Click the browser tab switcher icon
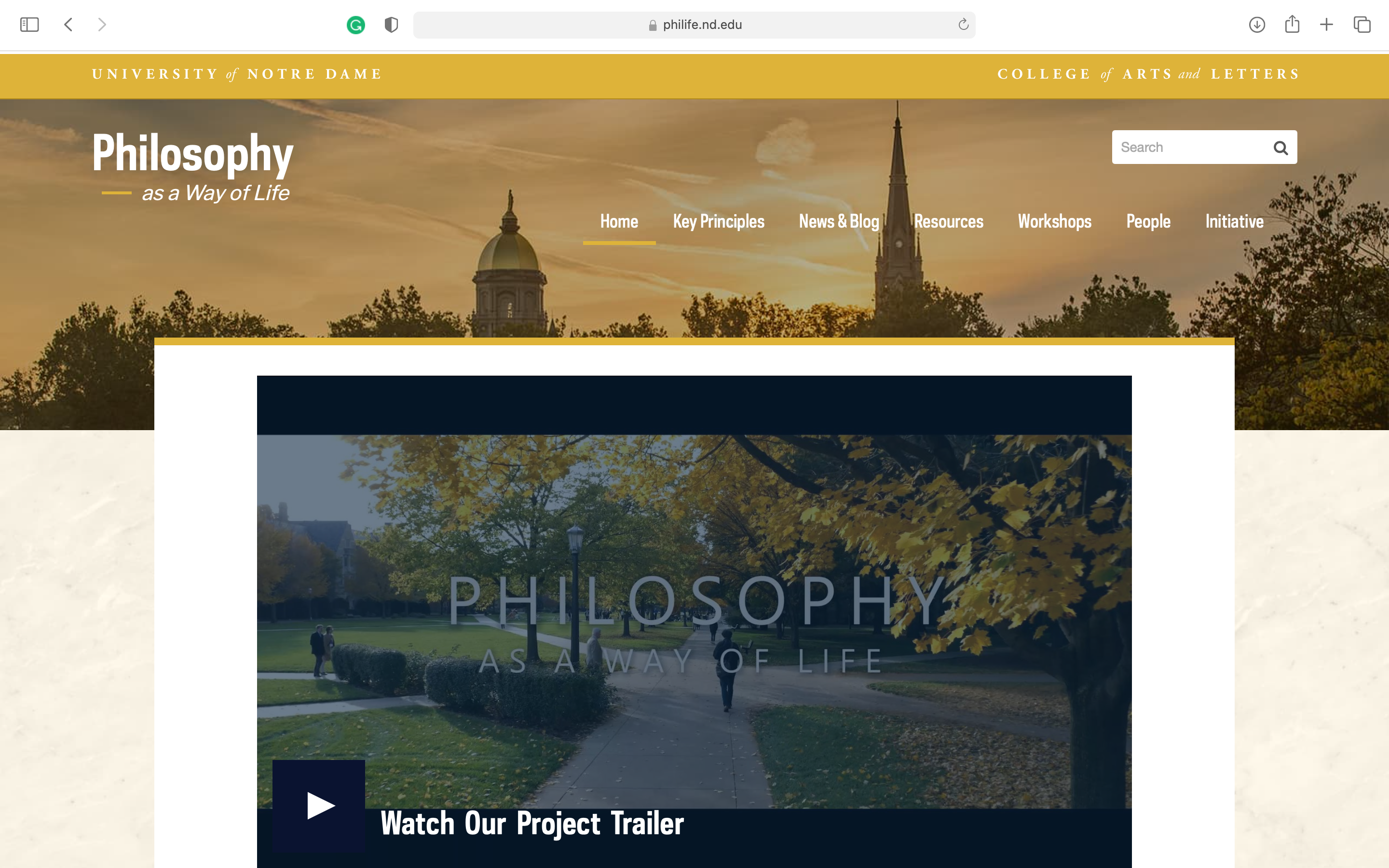The height and width of the screenshot is (868, 1389). click(1361, 24)
